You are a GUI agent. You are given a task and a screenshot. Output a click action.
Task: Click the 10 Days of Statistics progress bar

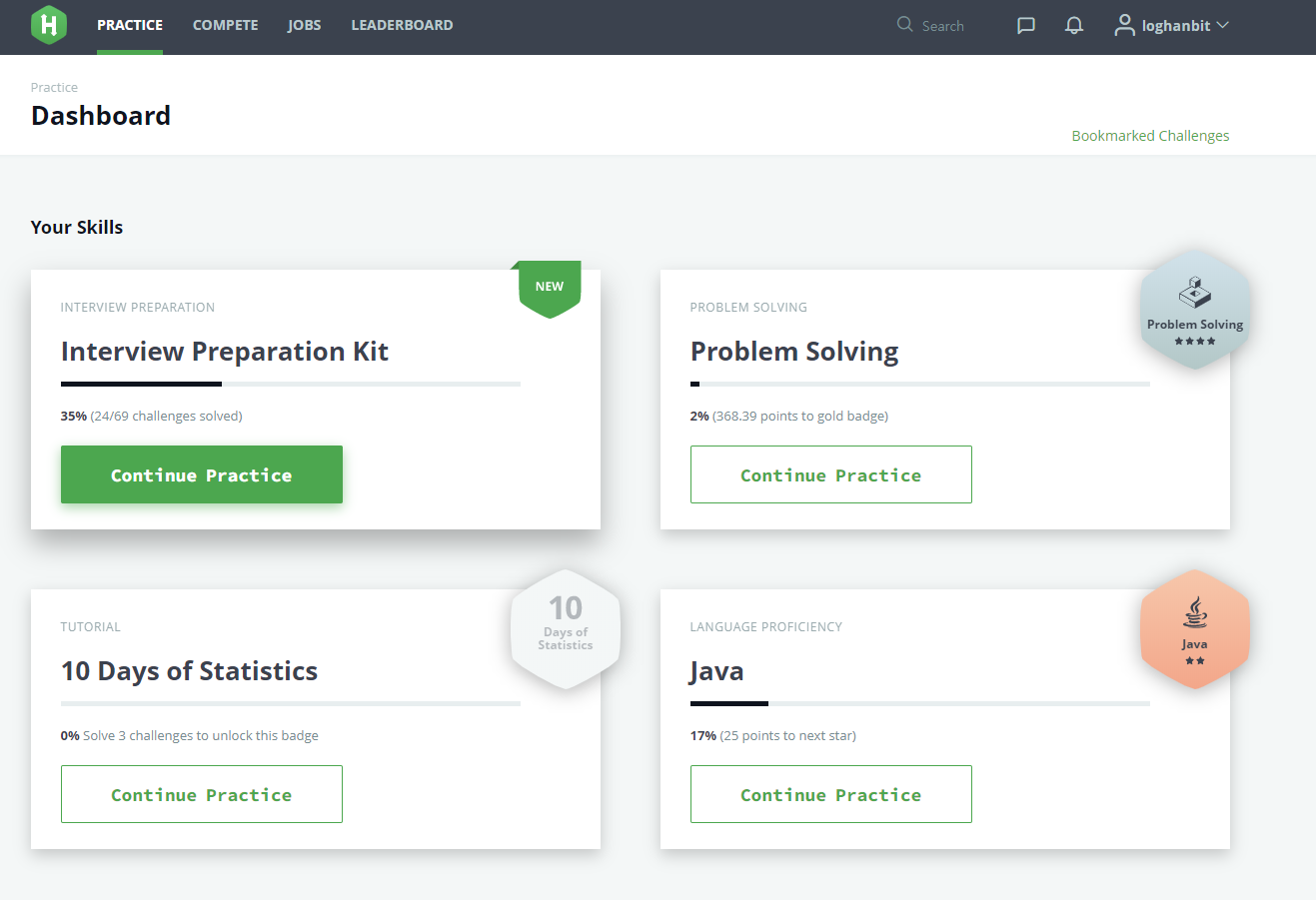coord(291,703)
